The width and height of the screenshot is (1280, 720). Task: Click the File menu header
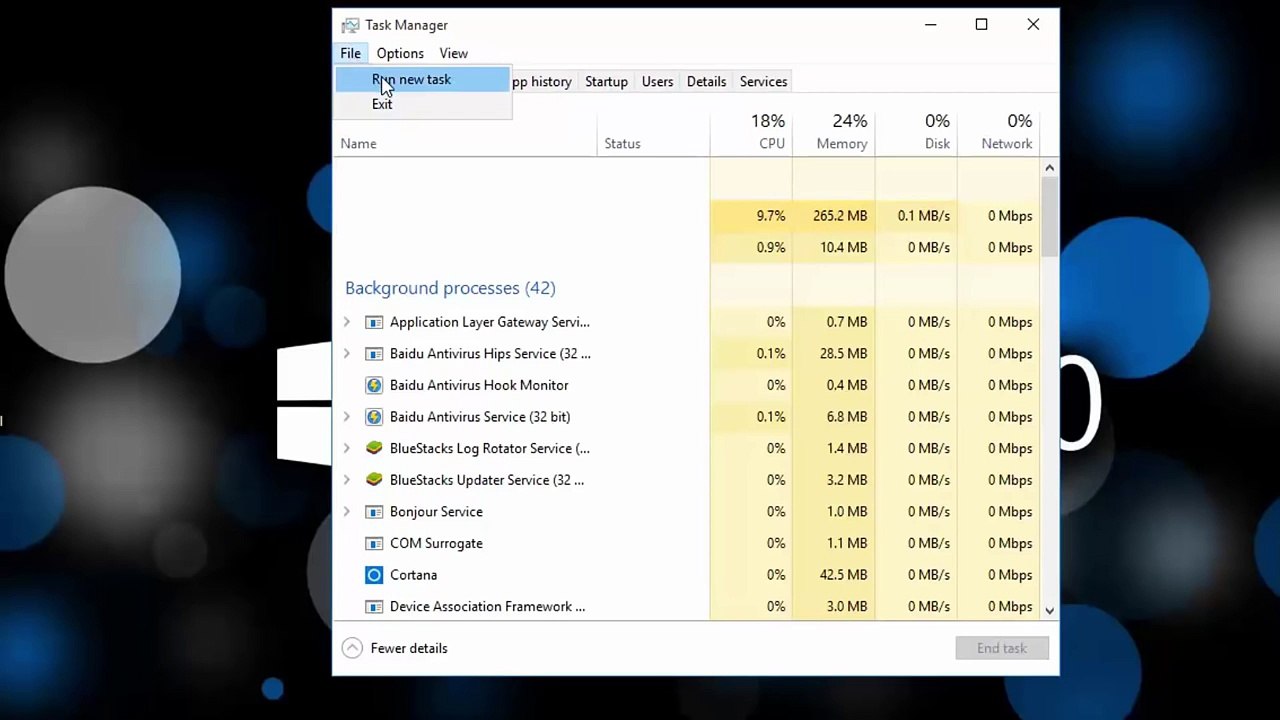[x=350, y=53]
